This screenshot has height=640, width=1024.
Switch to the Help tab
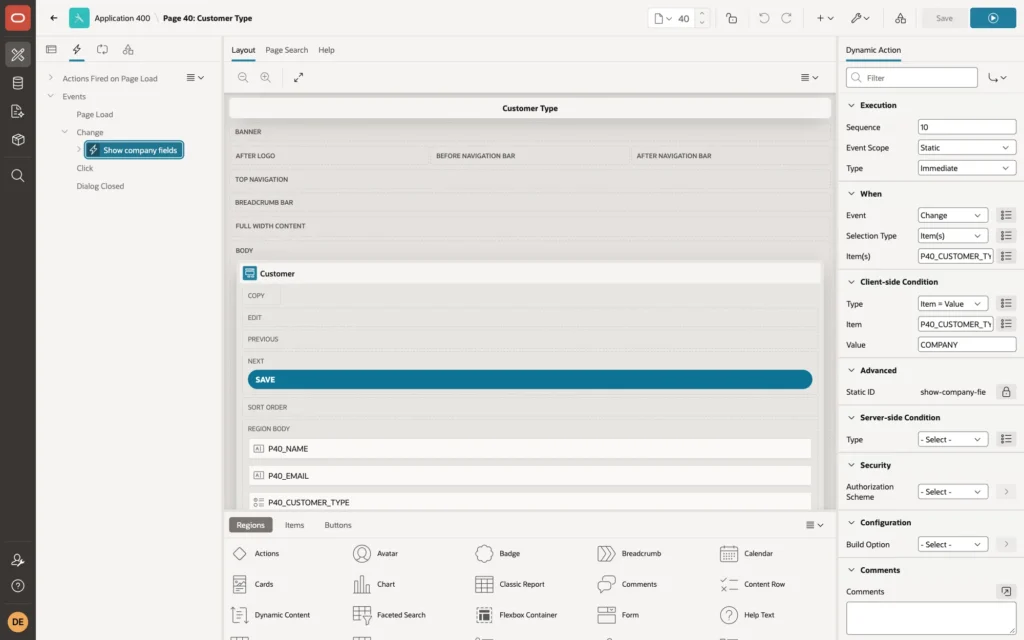pyautogui.click(x=326, y=50)
